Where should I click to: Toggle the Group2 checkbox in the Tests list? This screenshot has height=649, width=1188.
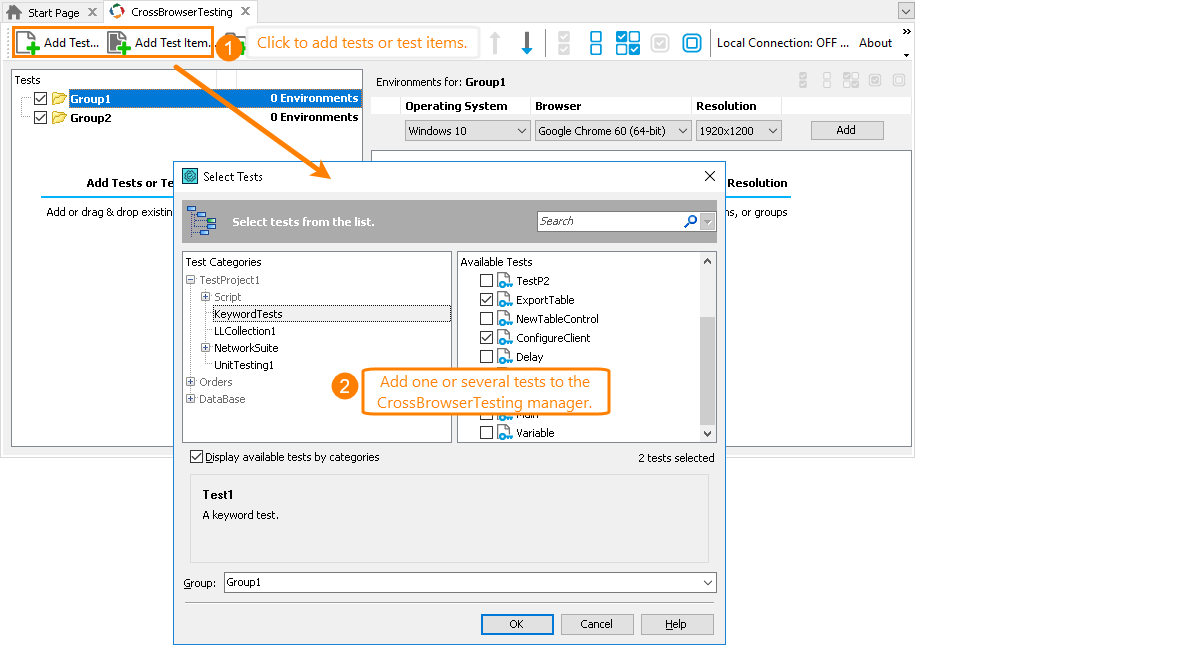tap(41, 117)
